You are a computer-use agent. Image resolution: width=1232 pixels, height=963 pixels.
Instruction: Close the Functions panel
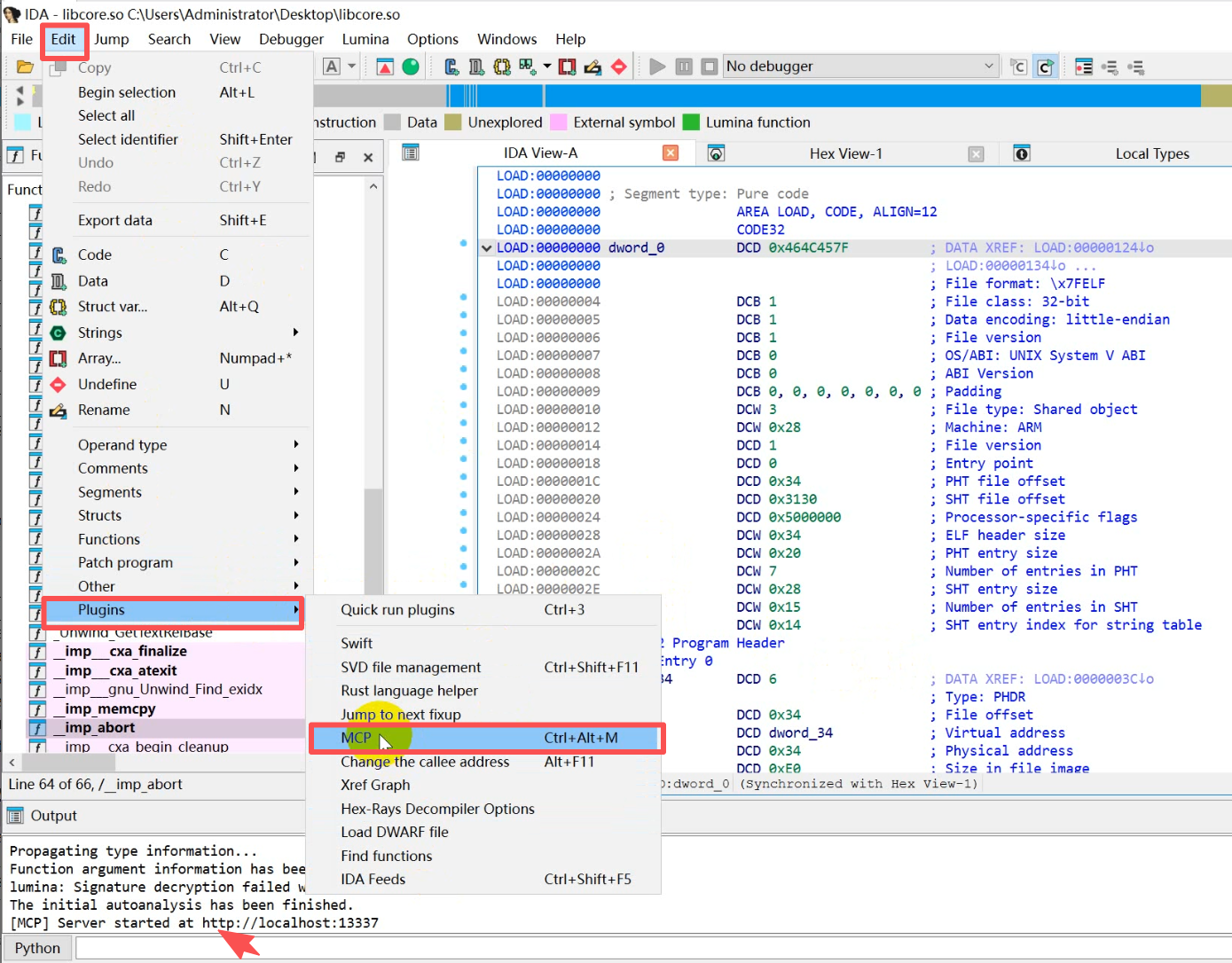[x=368, y=157]
